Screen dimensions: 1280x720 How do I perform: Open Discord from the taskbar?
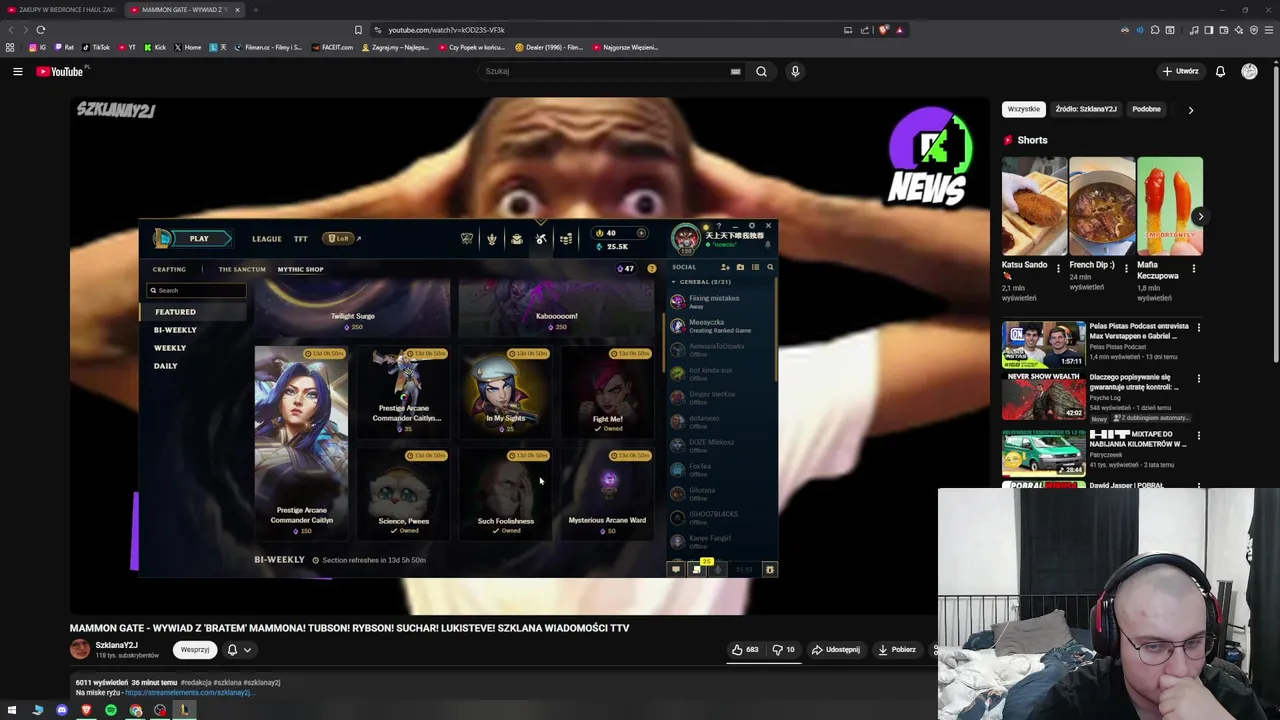(62, 710)
